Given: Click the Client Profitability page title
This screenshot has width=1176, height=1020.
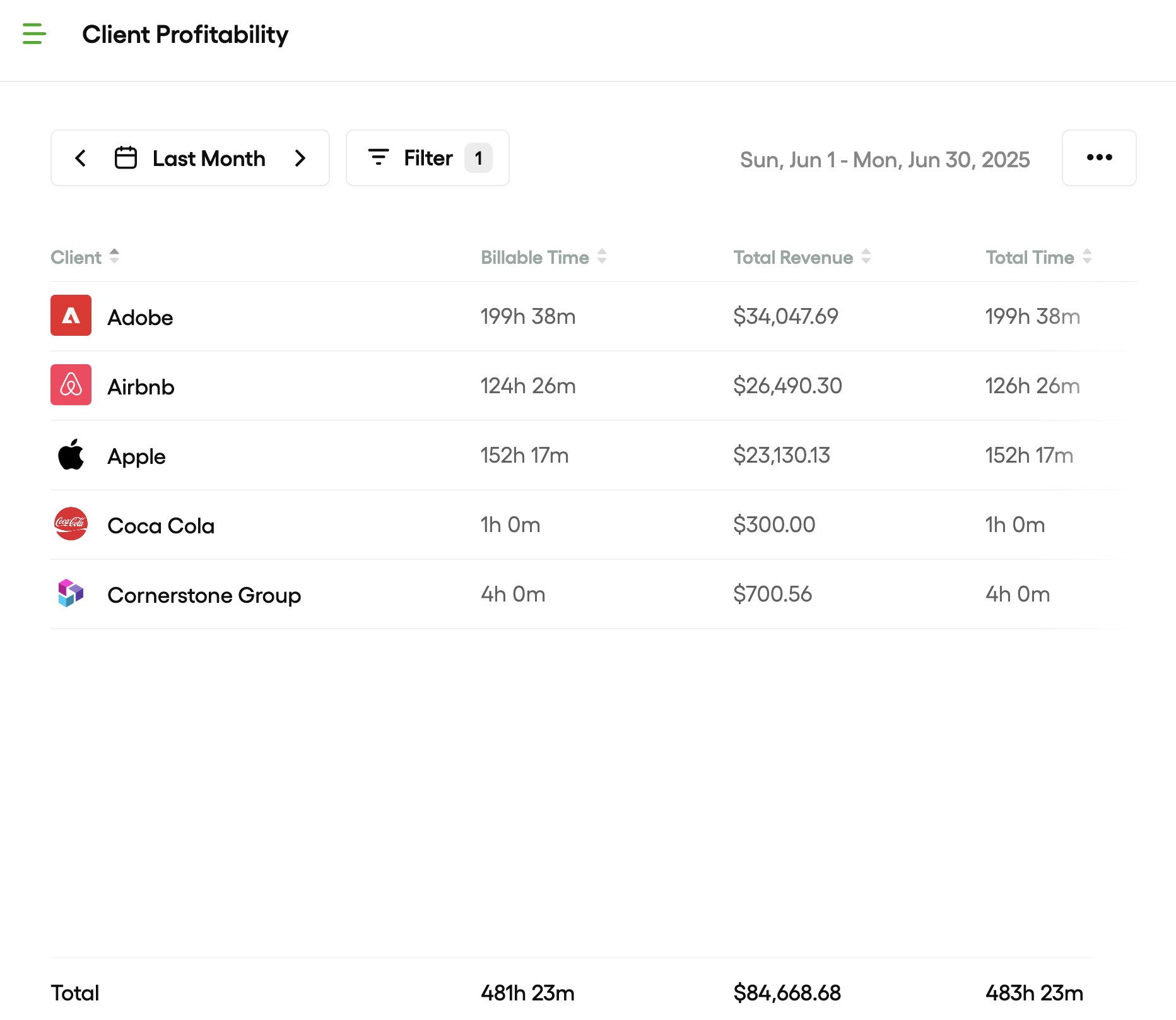Looking at the screenshot, I should pyautogui.click(x=185, y=35).
